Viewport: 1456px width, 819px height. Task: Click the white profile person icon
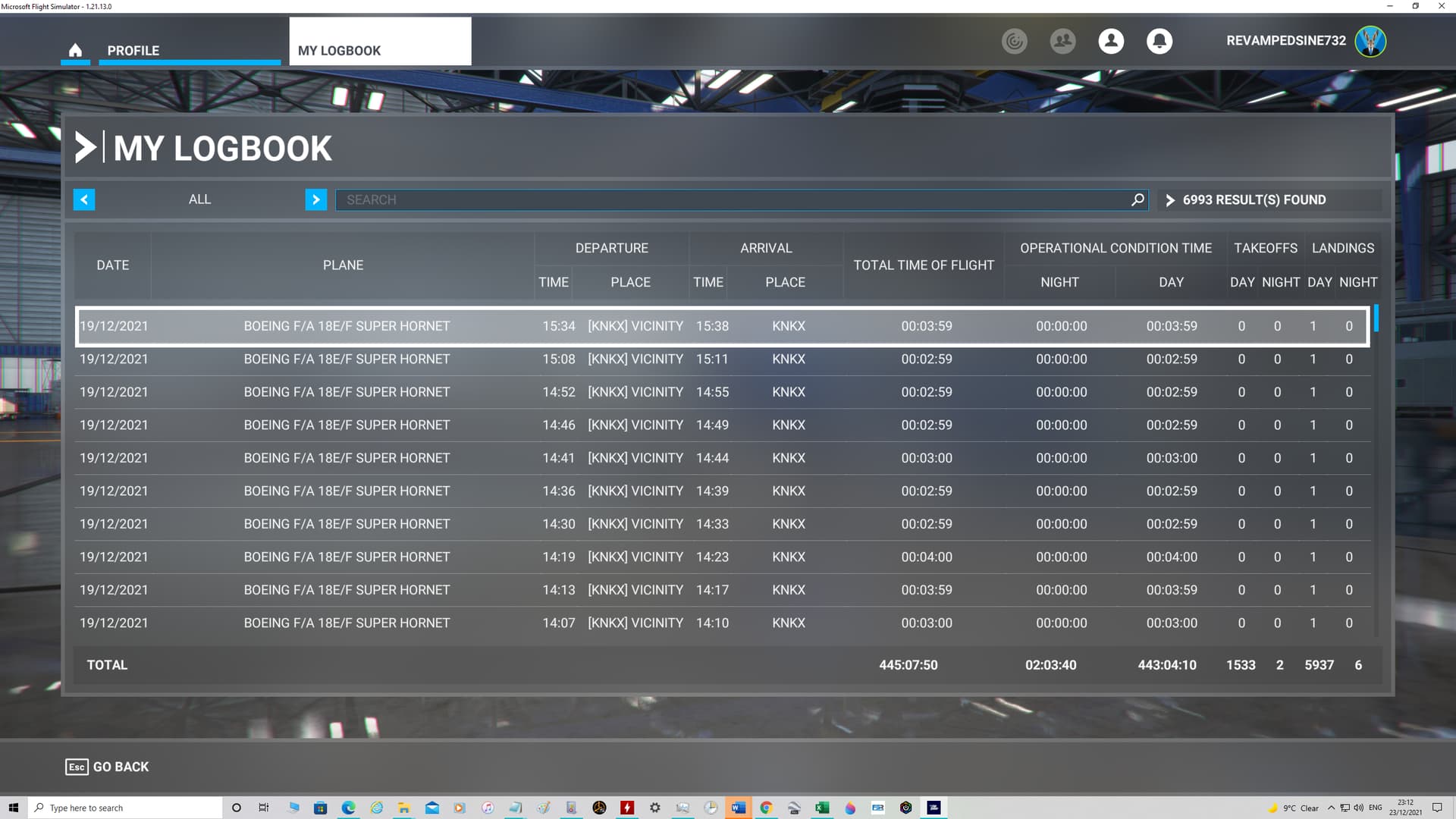click(x=1111, y=42)
